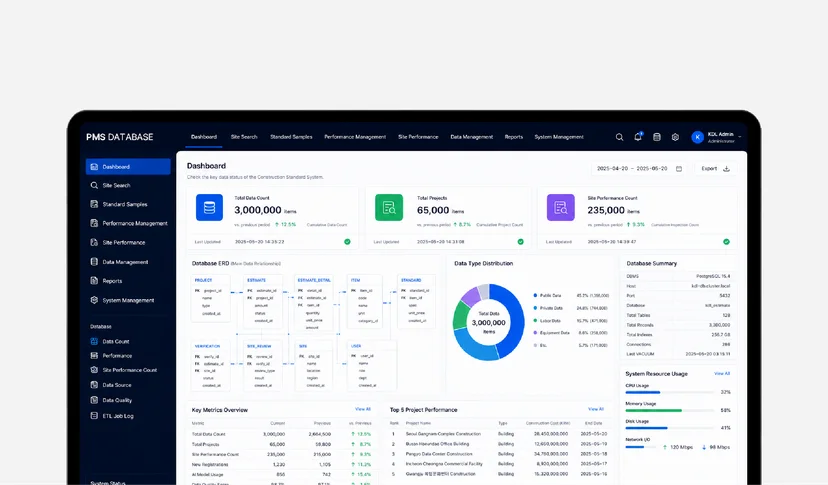Expand the KDL Admin account dropdown arrow

pyautogui.click(x=740, y=137)
